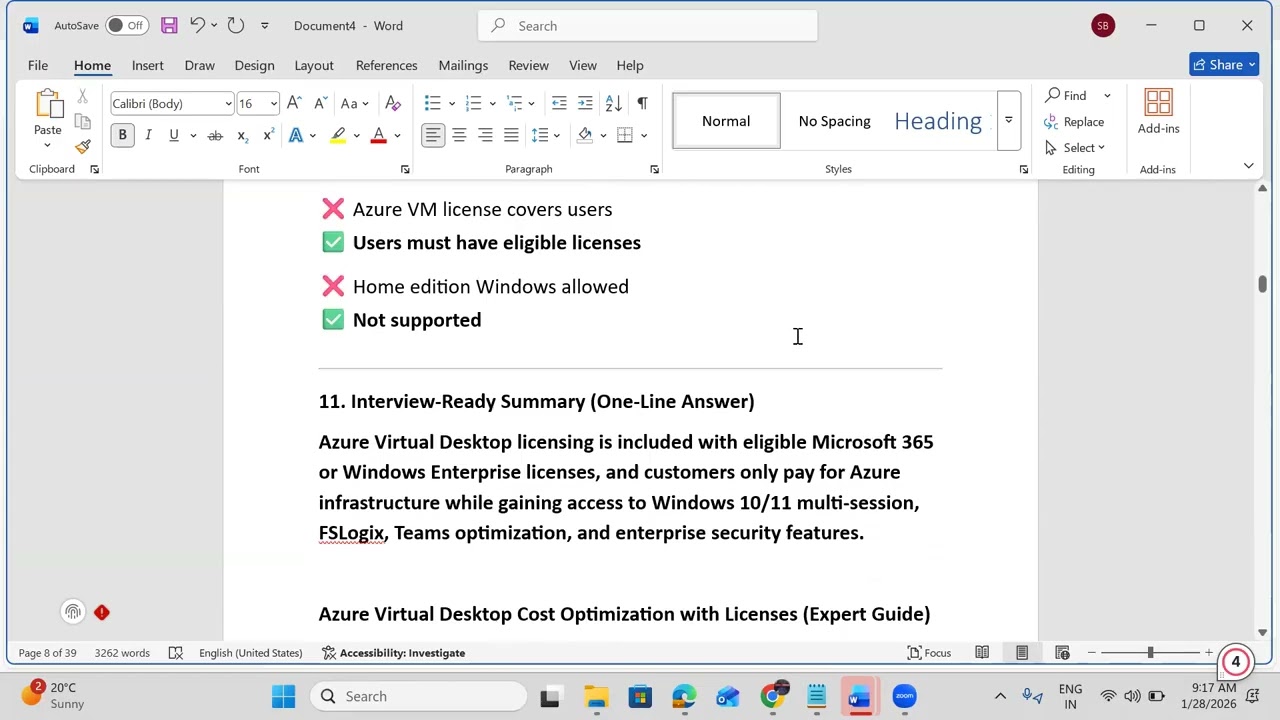This screenshot has height=720, width=1280.
Task: Expand the Paste options arrow
Action: pyautogui.click(x=47, y=146)
